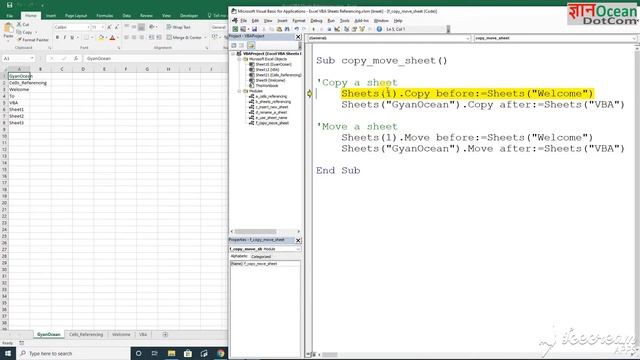The image size is (640, 360).
Task: Click the Run Sub play icon in VBA toolbar
Action: [x=313, y=29]
